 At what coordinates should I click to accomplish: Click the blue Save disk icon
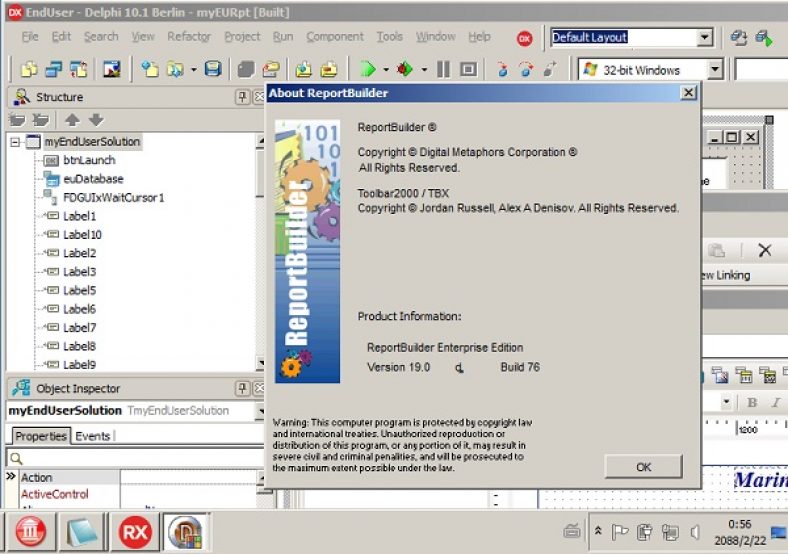[213, 69]
